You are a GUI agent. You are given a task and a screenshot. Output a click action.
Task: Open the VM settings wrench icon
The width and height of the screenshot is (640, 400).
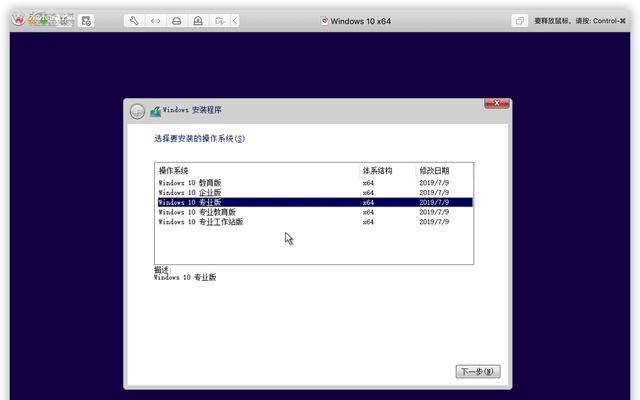tap(134, 21)
